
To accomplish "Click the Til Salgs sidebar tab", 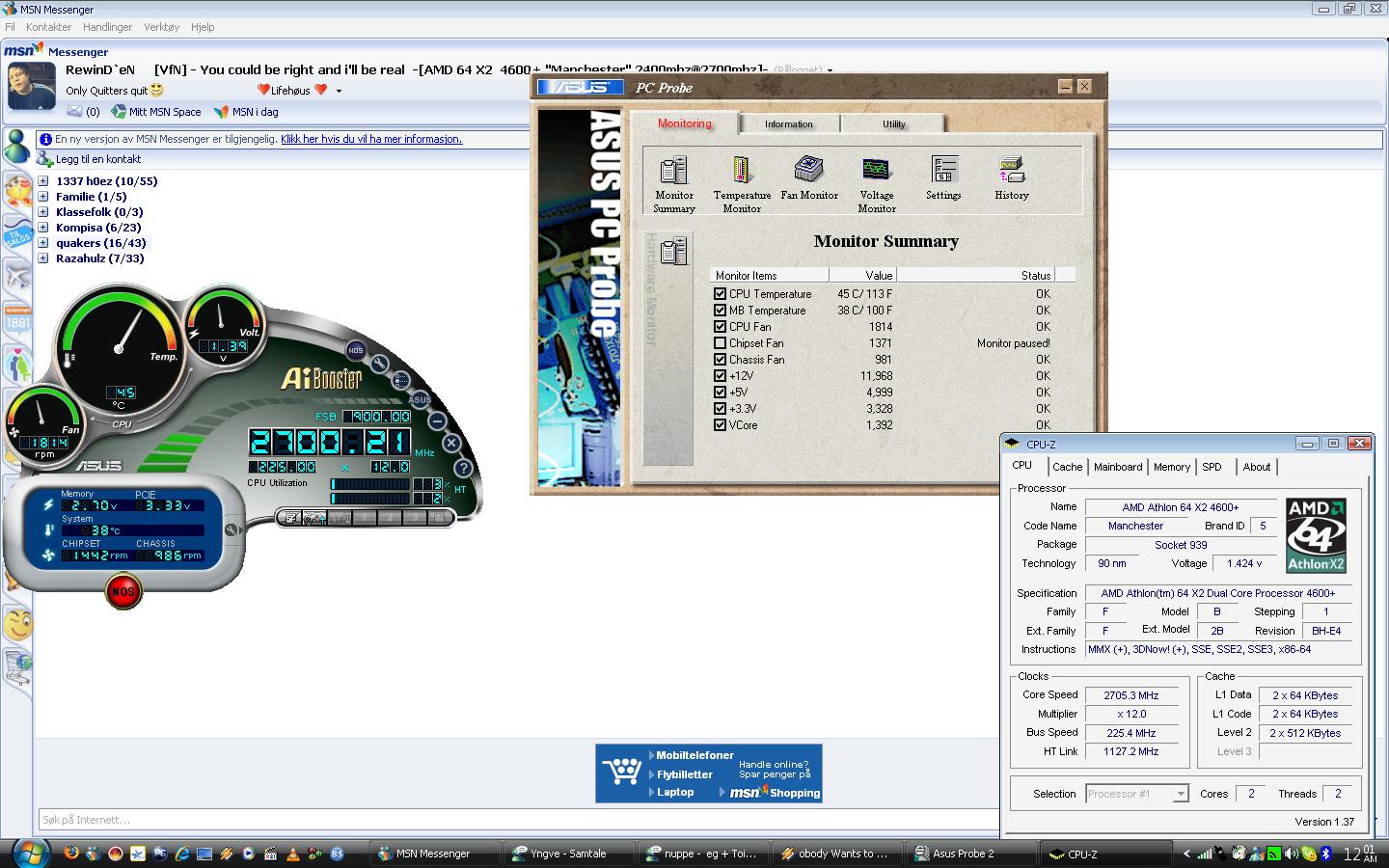I will point(17,235).
